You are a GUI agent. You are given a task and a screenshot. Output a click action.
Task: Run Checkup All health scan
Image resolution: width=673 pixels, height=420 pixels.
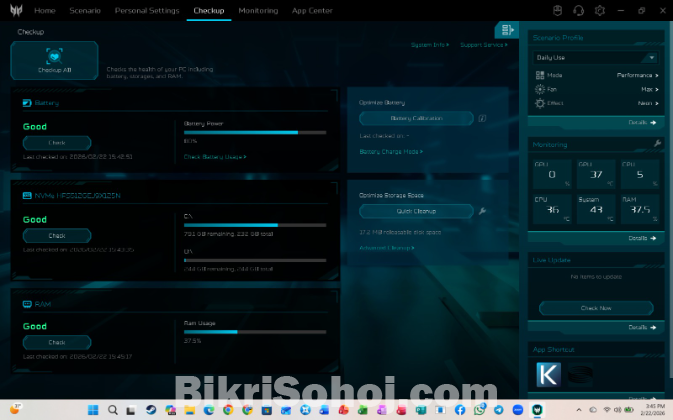tap(55, 60)
